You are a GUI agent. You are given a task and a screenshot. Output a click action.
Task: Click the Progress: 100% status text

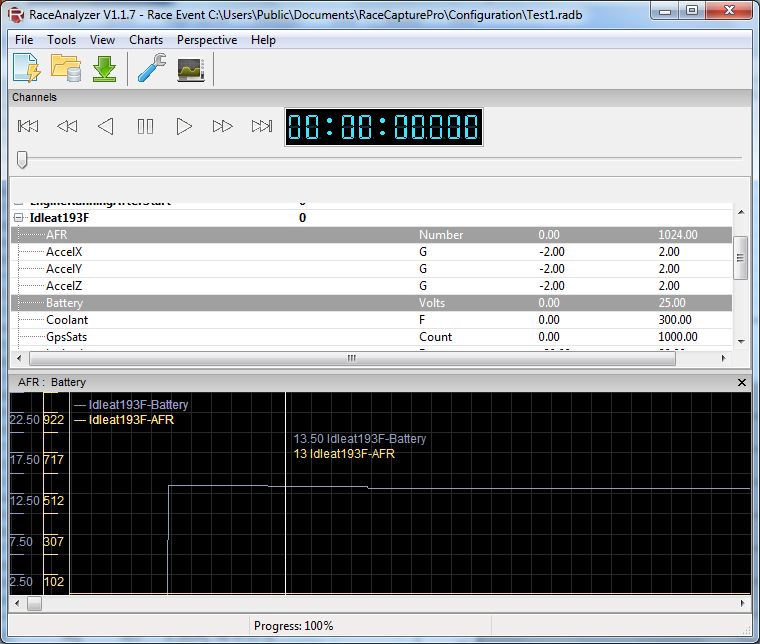[x=293, y=626]
